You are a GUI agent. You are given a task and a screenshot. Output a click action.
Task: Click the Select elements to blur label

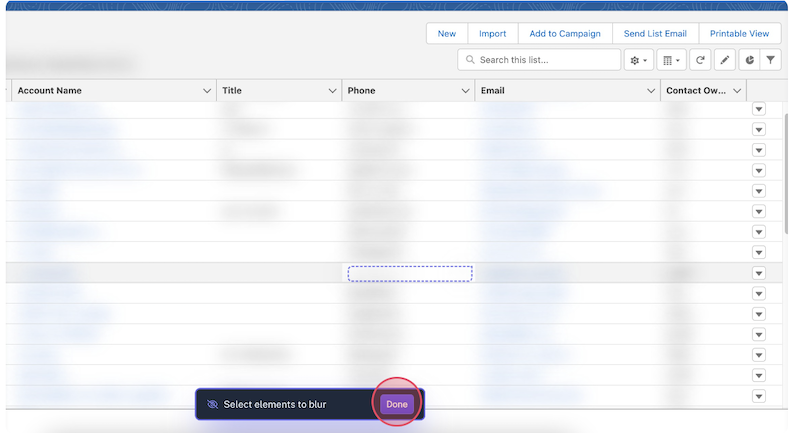274,404
